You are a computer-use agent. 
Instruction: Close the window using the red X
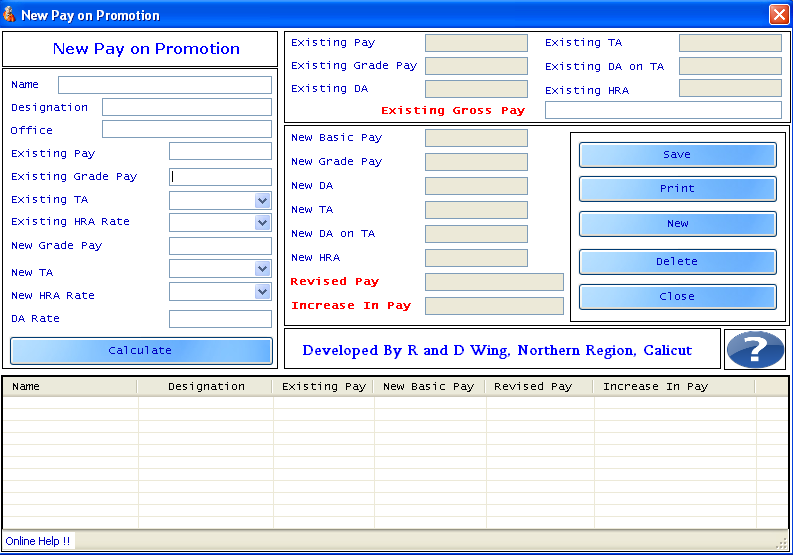(x=779, y=14)
